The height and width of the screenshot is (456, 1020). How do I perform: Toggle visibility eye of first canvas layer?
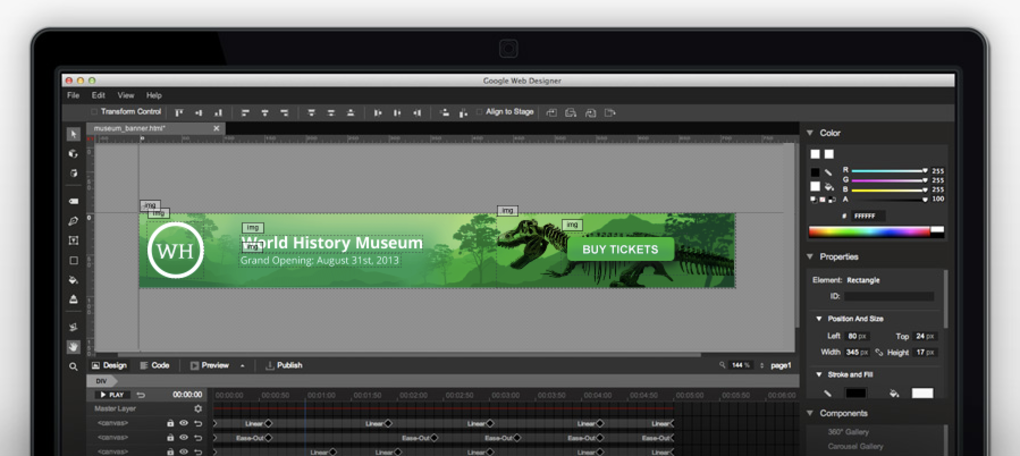pos(183,423)
